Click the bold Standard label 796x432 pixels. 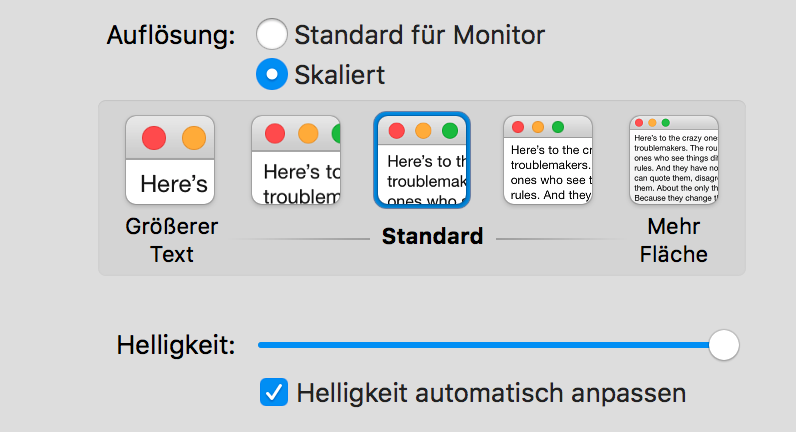click(432, 237)
